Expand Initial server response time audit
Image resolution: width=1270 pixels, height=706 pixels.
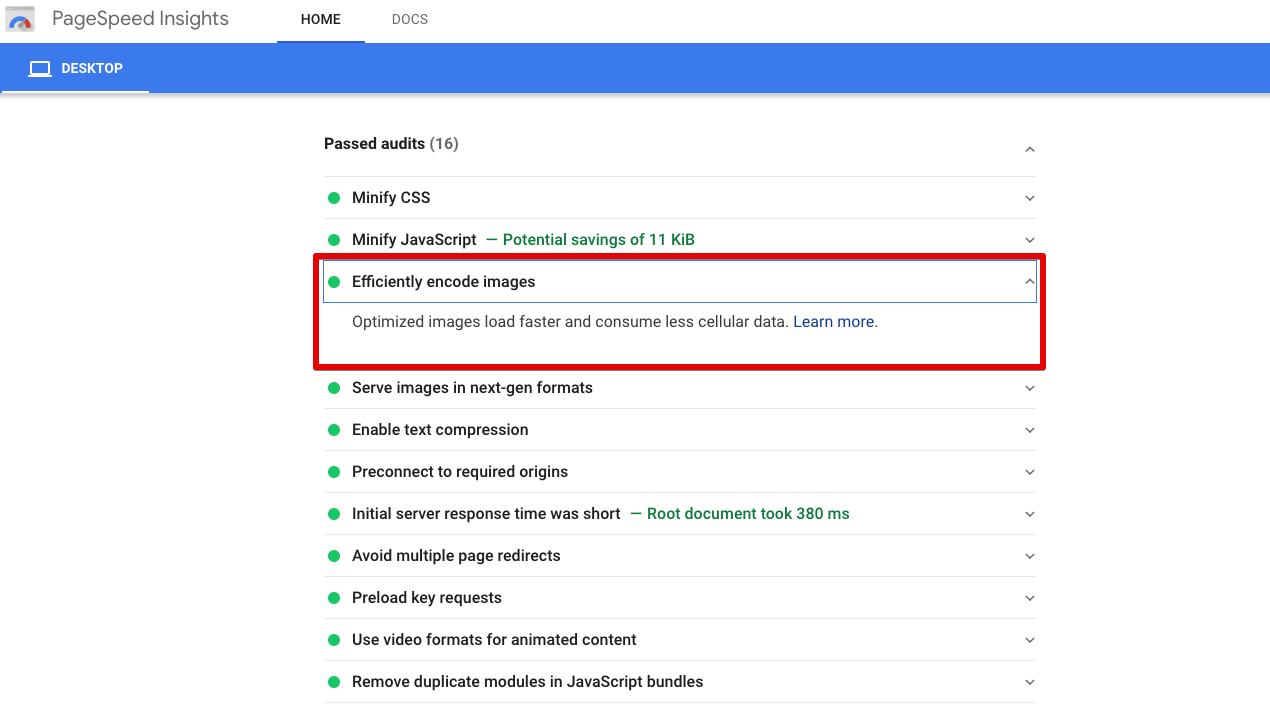pyautogui.click(x=1030, y=514)
